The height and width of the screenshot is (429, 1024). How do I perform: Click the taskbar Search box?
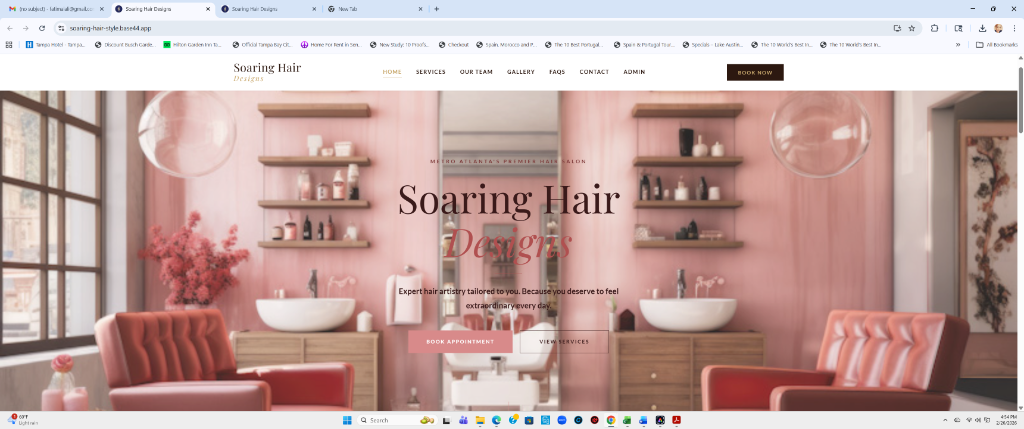pos(396,420)
